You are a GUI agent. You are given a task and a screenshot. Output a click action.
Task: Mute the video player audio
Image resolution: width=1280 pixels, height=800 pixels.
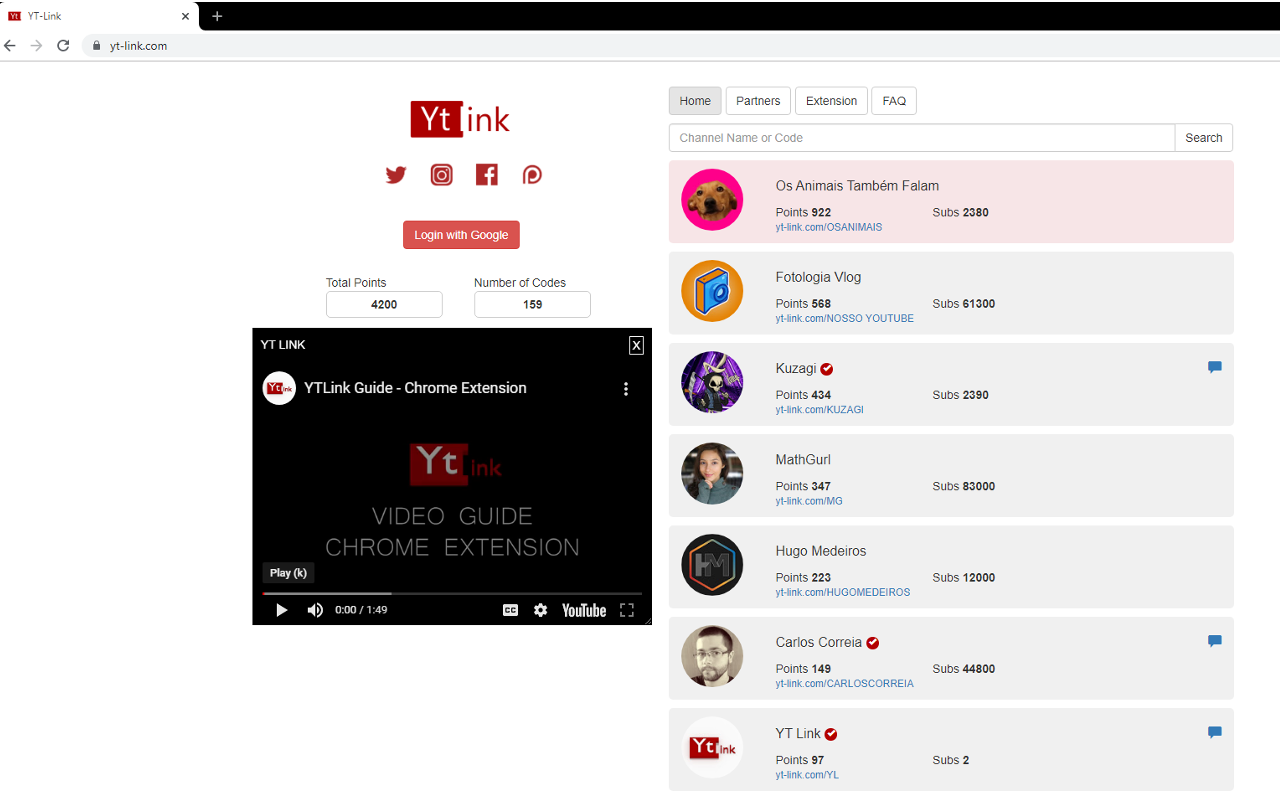click(x=315, y=610)
